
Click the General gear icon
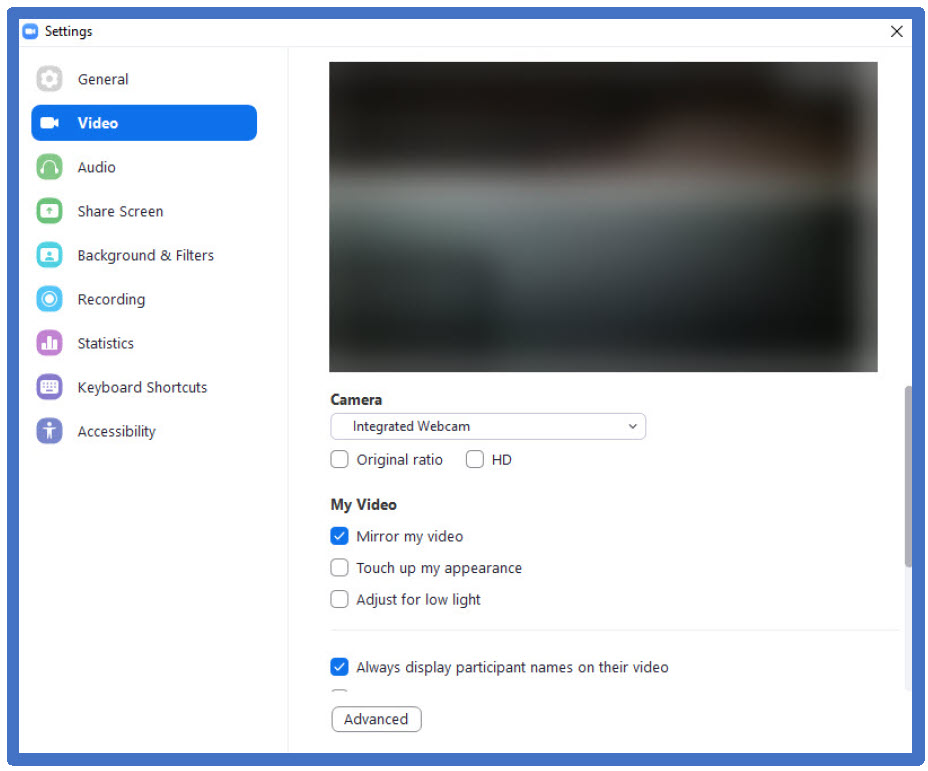coord(49,79)
